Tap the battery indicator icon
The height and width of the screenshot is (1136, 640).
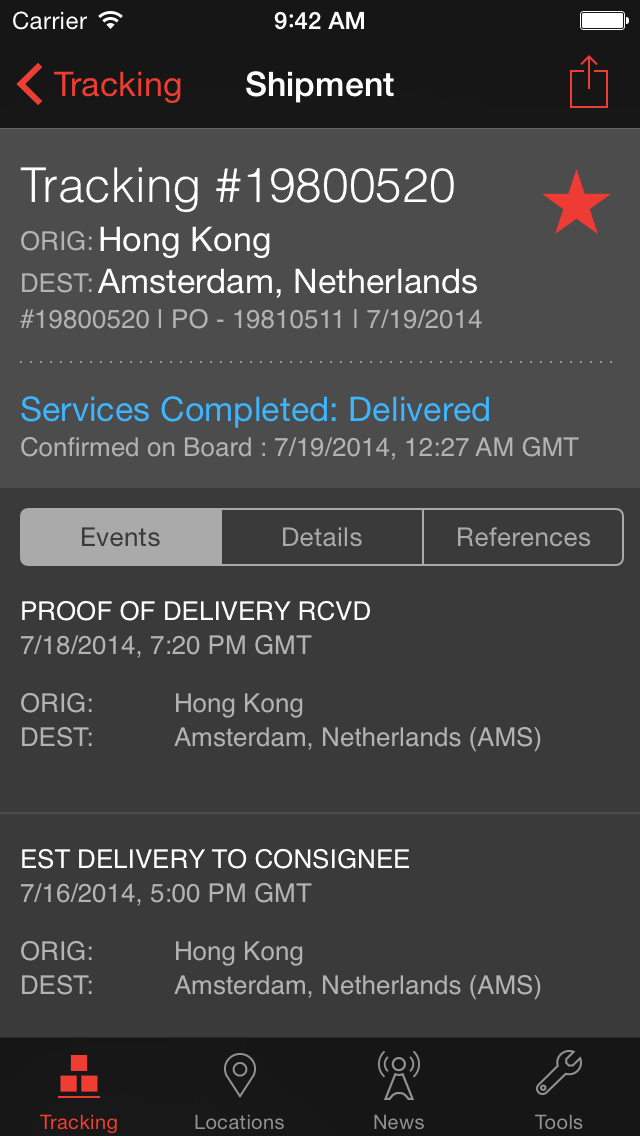click(603, 20)
